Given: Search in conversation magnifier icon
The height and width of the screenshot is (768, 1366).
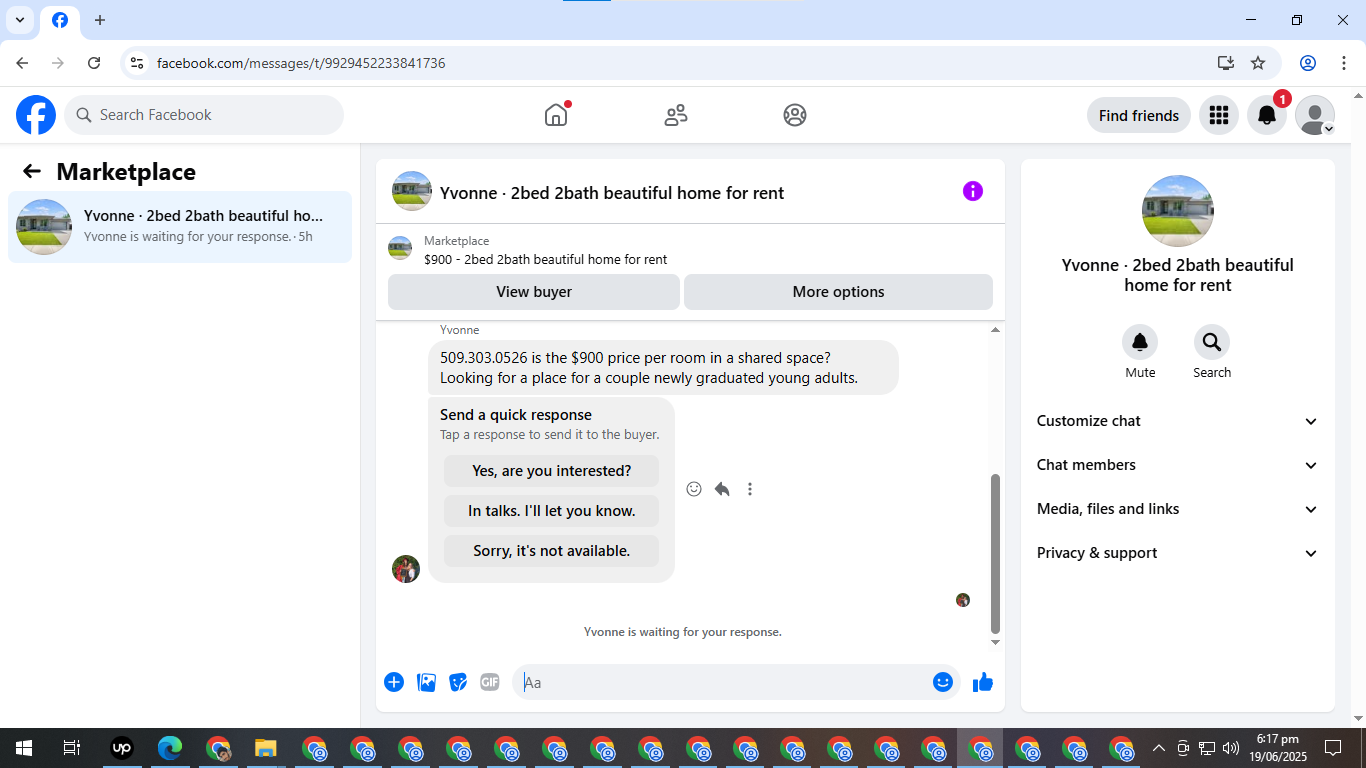Looking at the screenshot, I should pos(1212,343).
